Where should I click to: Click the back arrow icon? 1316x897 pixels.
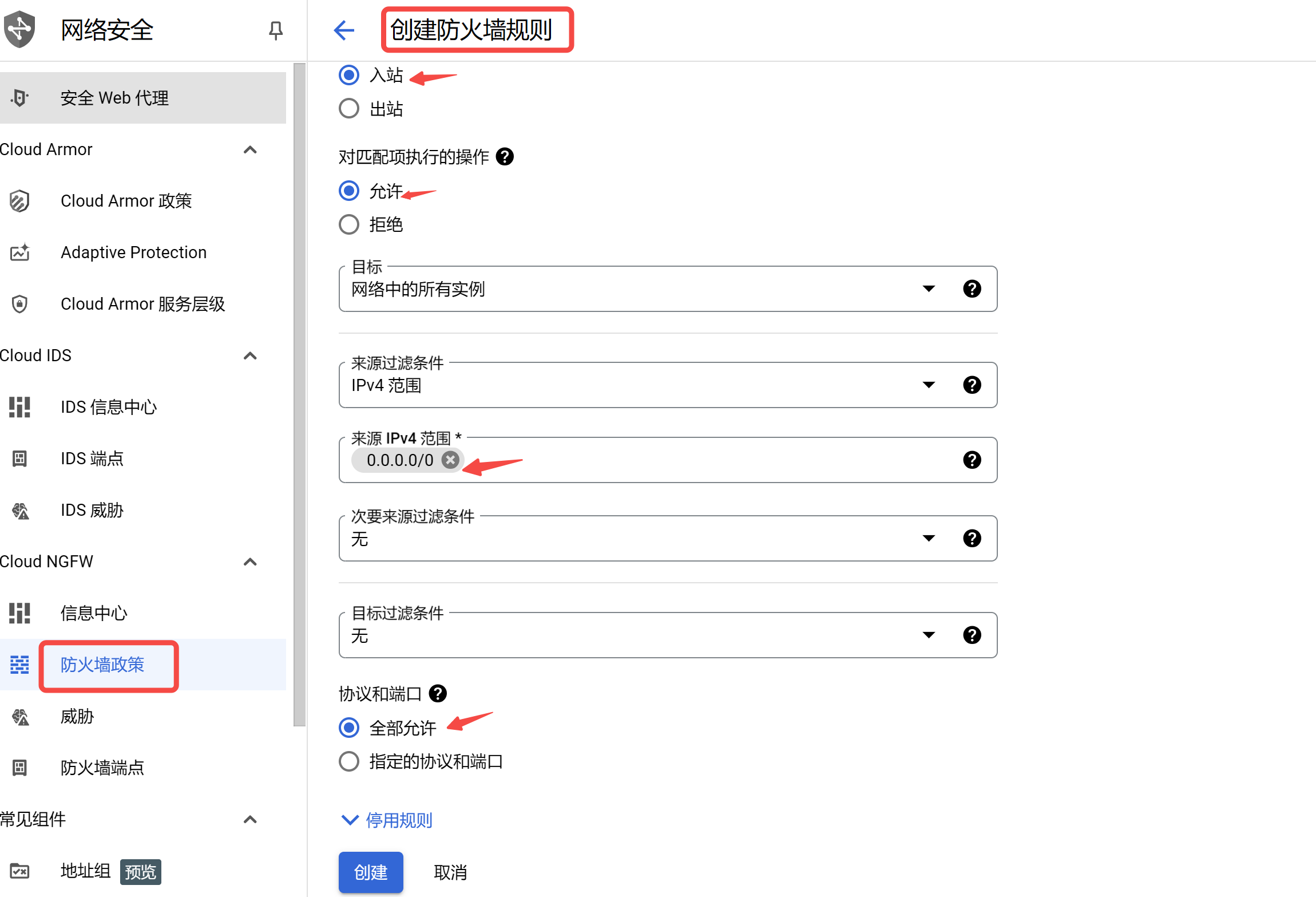coord(344,30)
